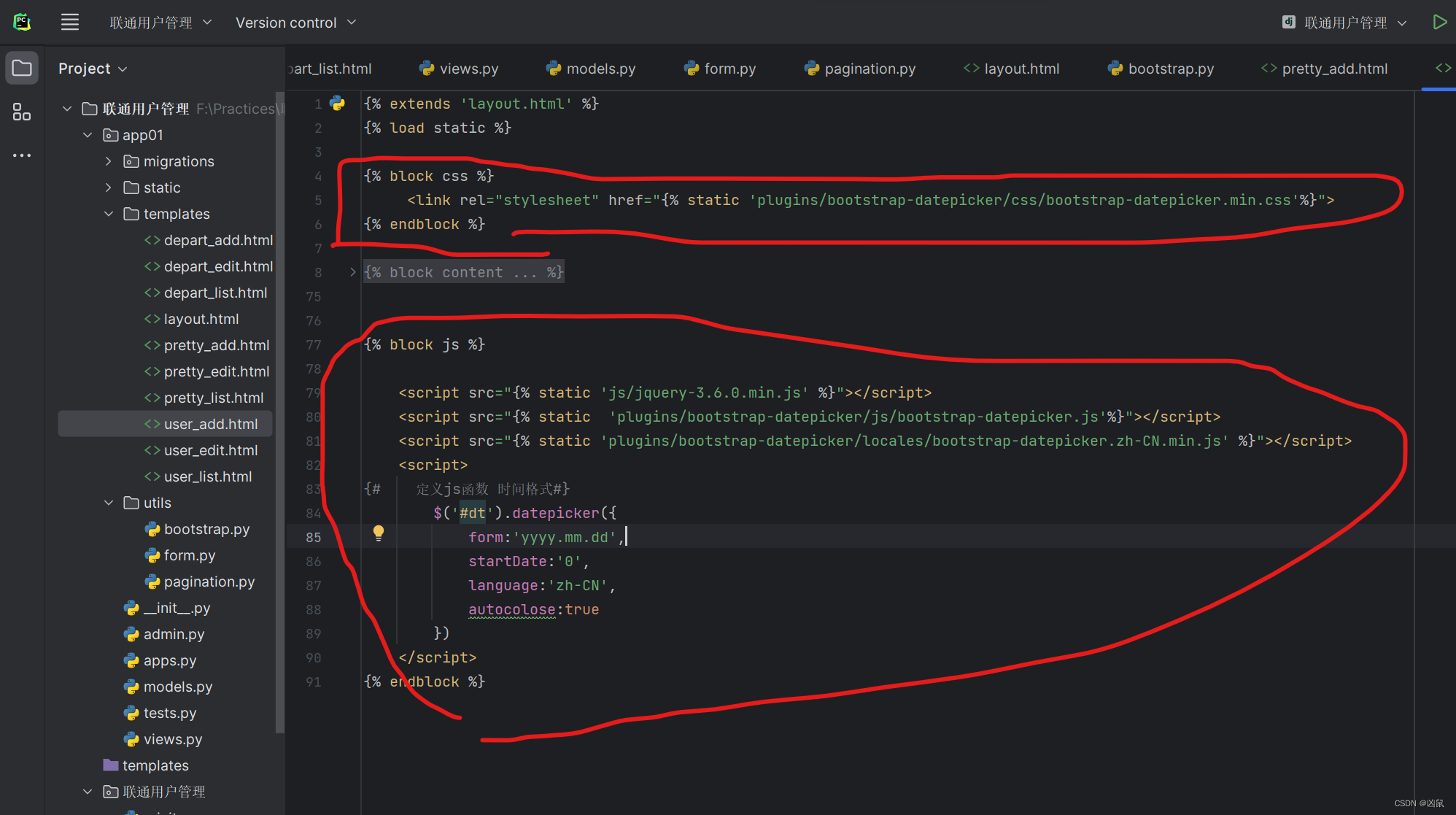1456x815 pixels.
Task: Open the run configuration dropdown
Action: point(1344,23)
